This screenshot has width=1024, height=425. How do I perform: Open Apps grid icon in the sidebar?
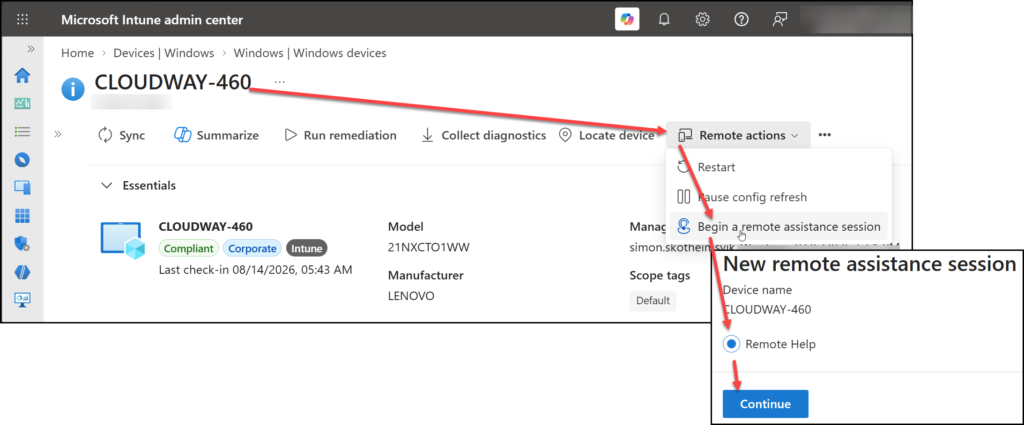pos(22,216)
